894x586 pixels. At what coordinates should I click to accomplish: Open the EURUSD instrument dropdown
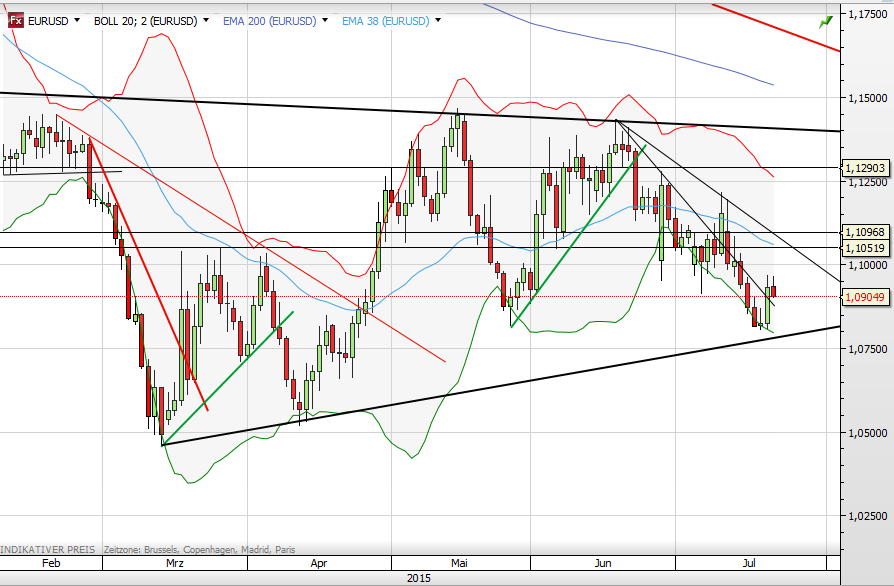tap(50, 21)
